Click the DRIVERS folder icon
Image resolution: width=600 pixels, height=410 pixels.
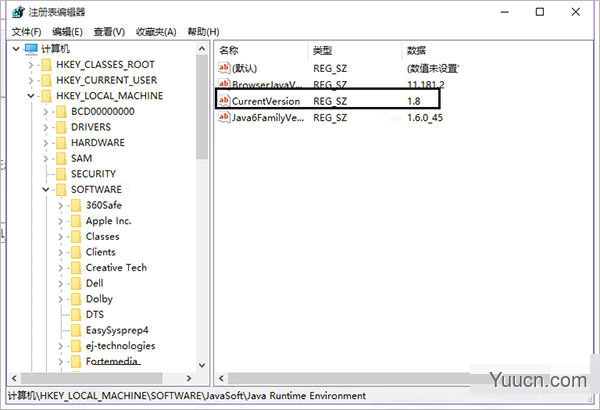[61, 127]
